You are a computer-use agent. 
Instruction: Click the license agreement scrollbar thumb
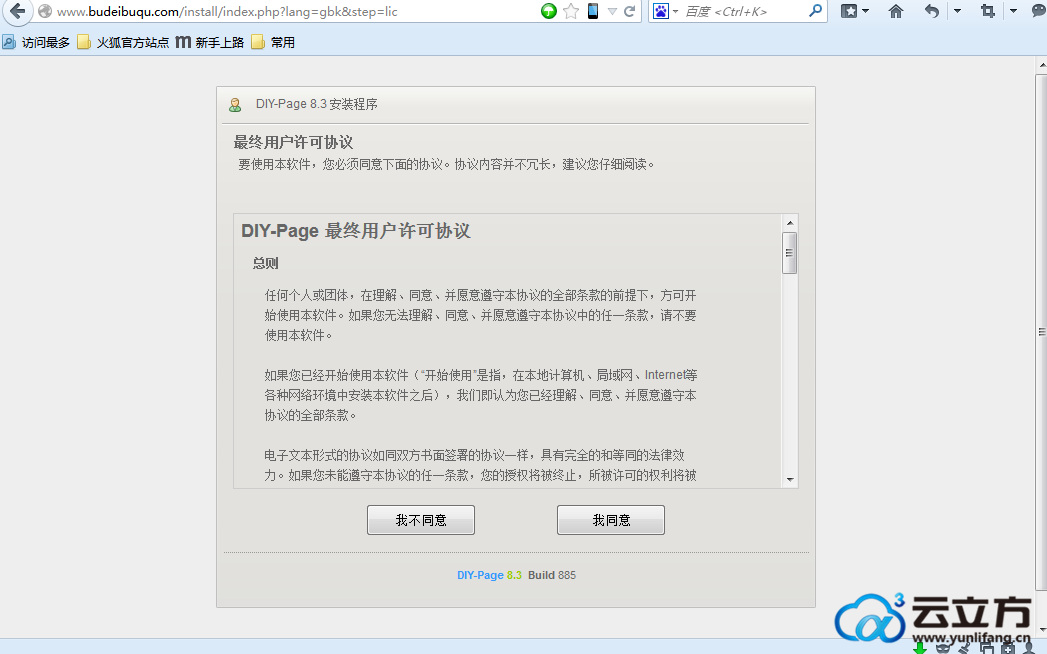click(789, 253)
